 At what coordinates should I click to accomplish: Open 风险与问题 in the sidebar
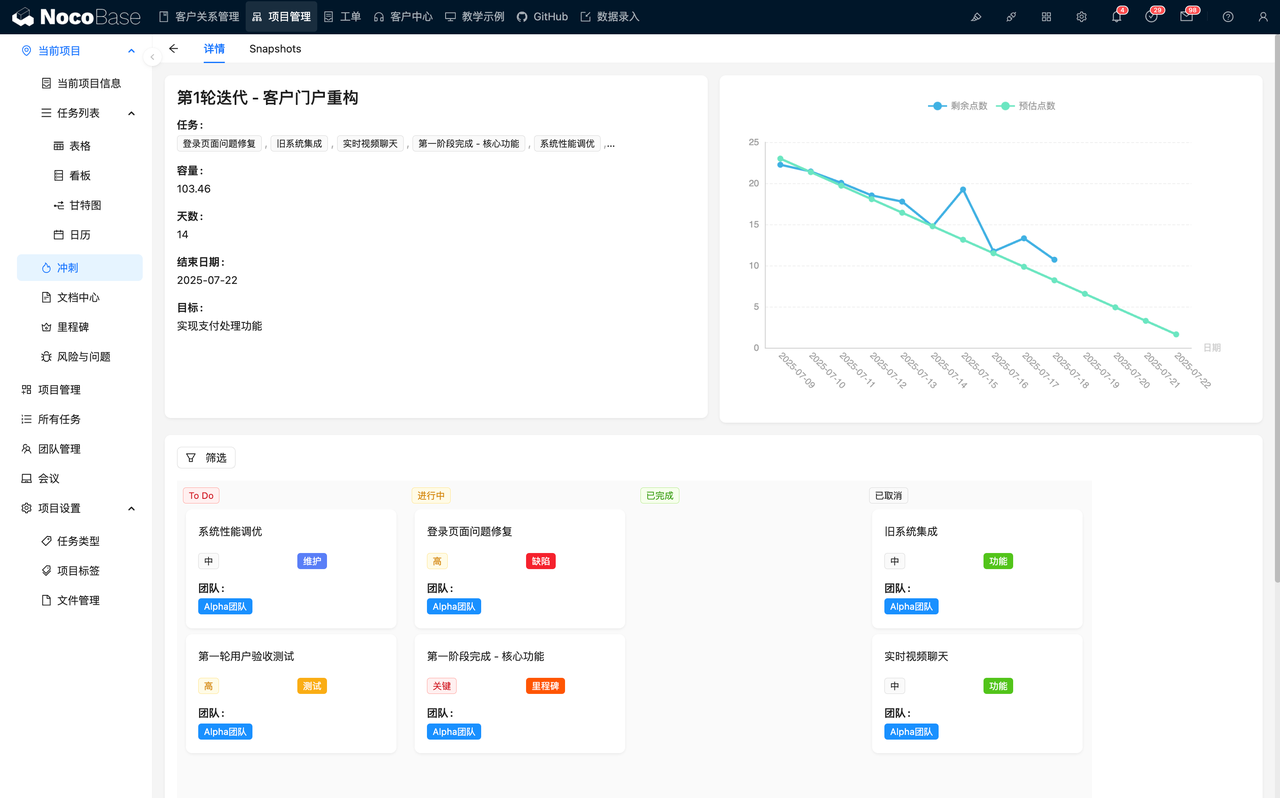coord(80,357)
